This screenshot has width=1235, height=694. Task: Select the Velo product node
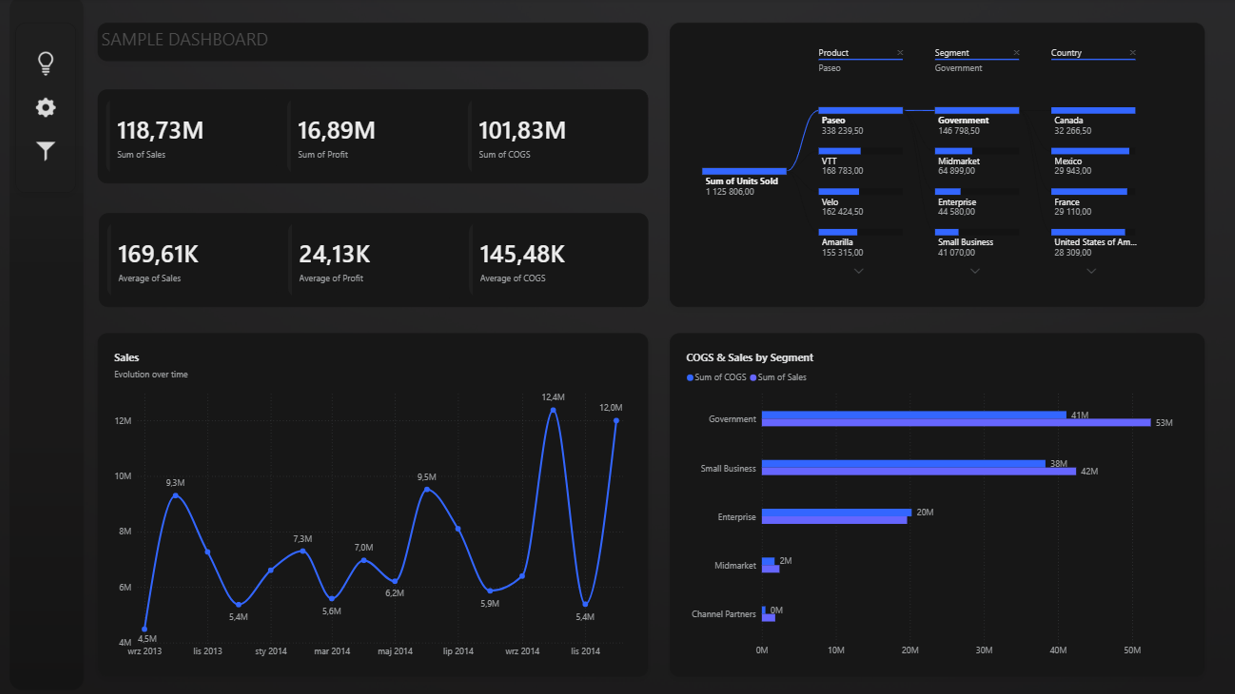860,204
